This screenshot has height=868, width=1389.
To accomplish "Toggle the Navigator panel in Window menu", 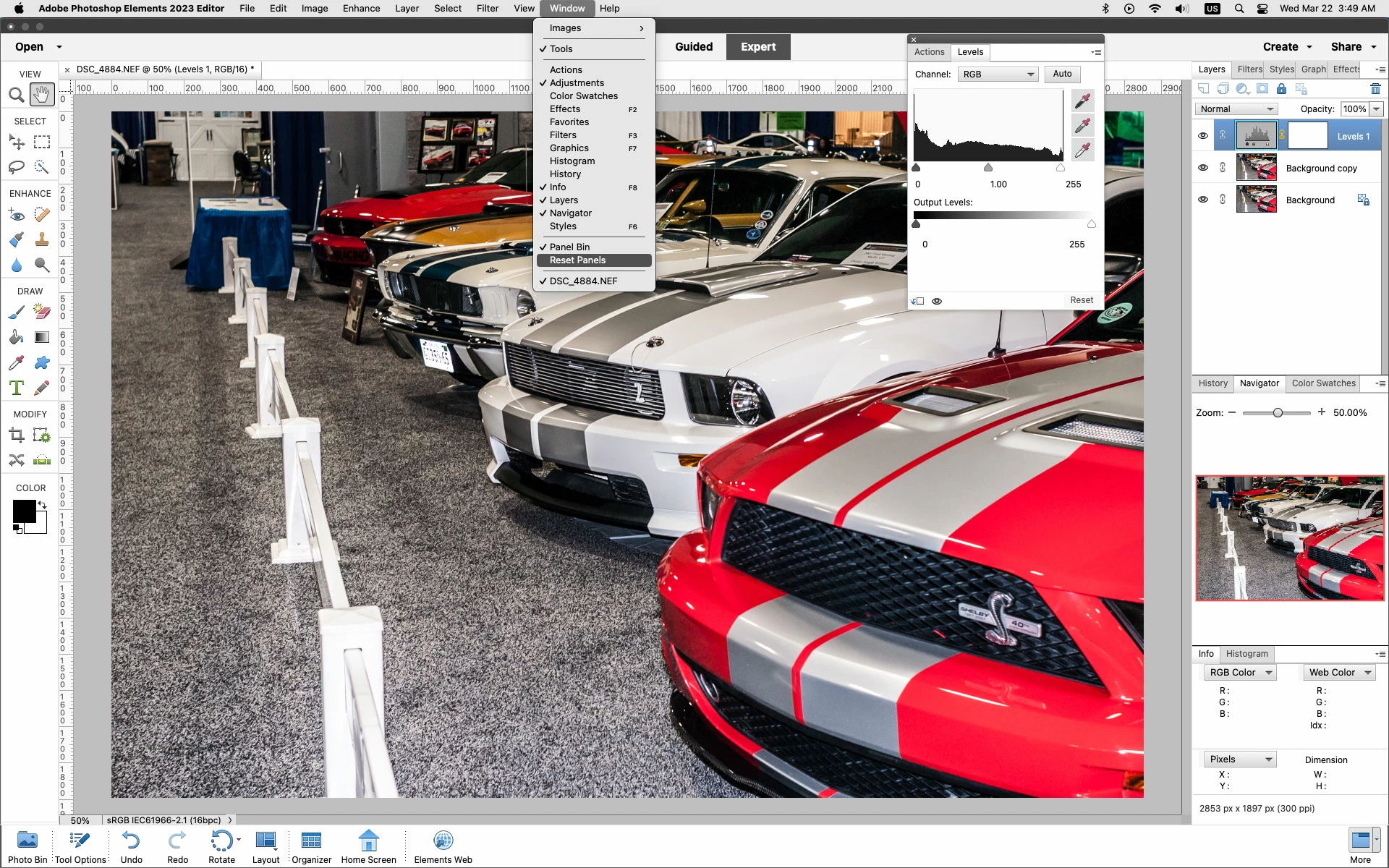I will pyautogui.click(x=570, y=213).
